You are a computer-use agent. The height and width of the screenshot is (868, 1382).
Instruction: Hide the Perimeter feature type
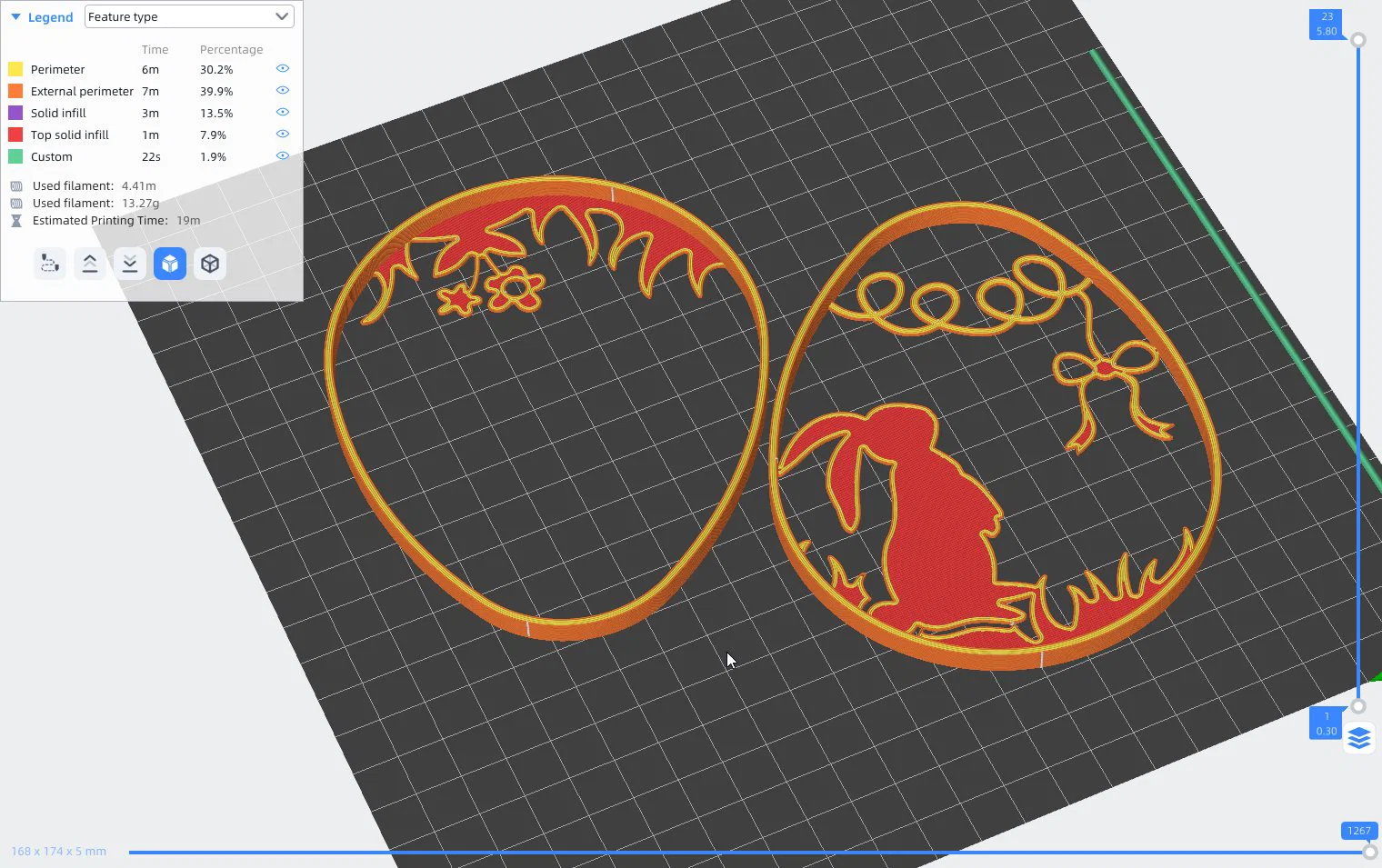(283, 69)
